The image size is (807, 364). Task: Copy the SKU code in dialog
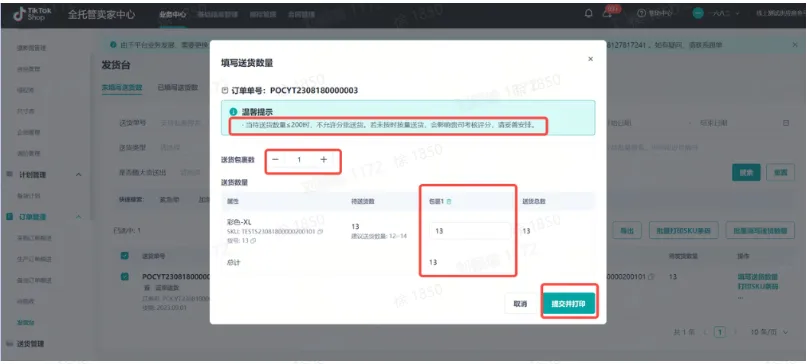[x=320, y=232]
